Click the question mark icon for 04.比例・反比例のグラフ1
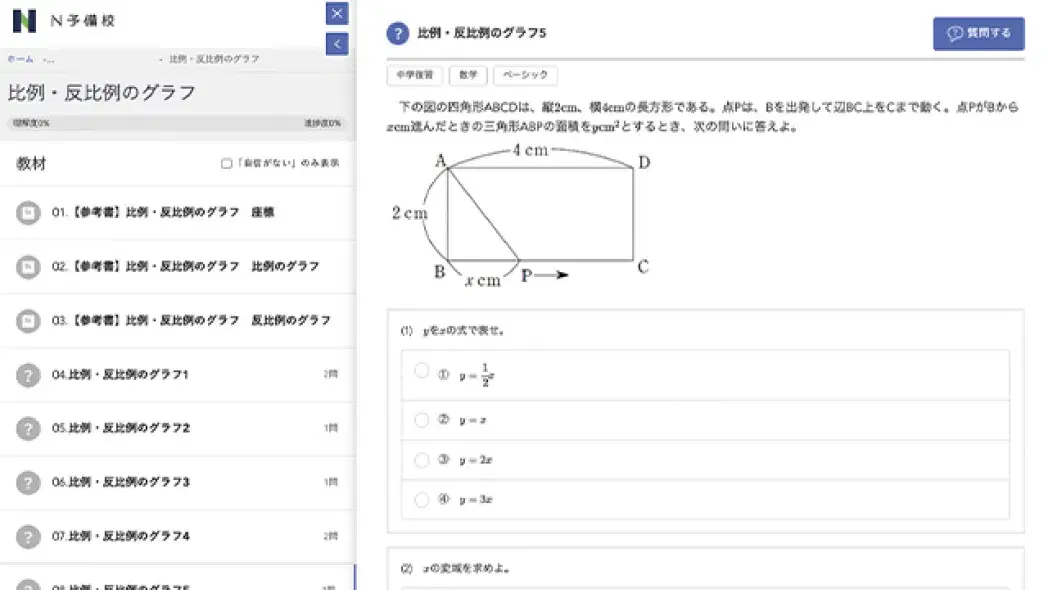 pos(27,374)
